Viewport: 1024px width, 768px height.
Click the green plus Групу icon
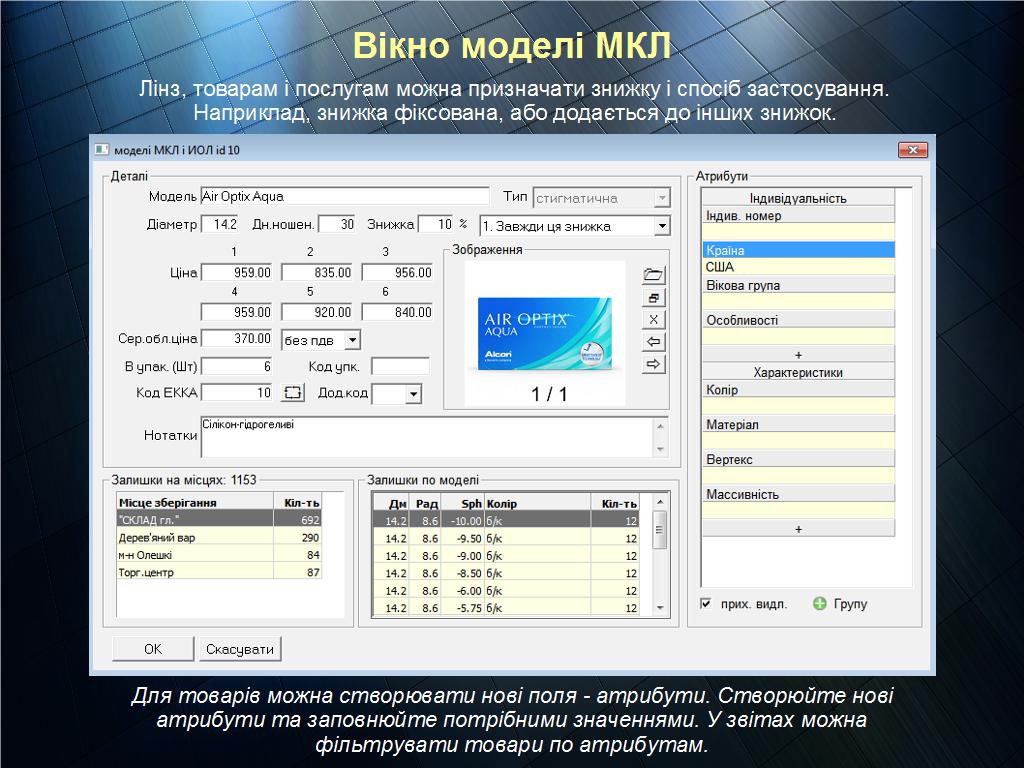[x=820, y=604]
